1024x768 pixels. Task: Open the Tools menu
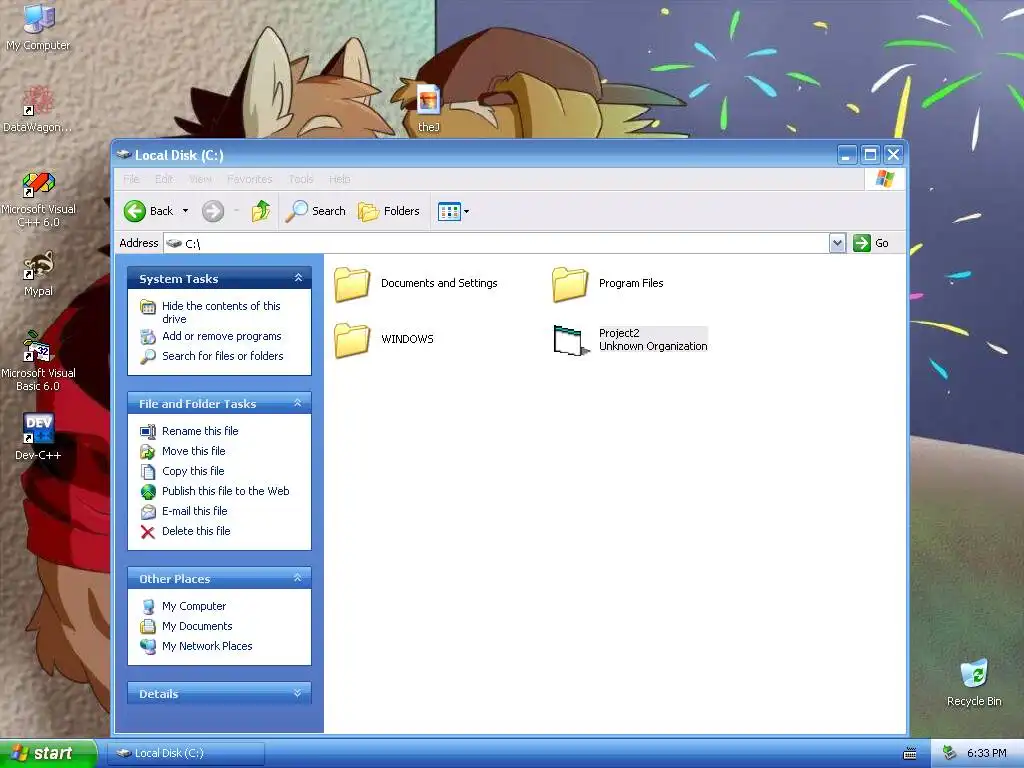(301, 179)
